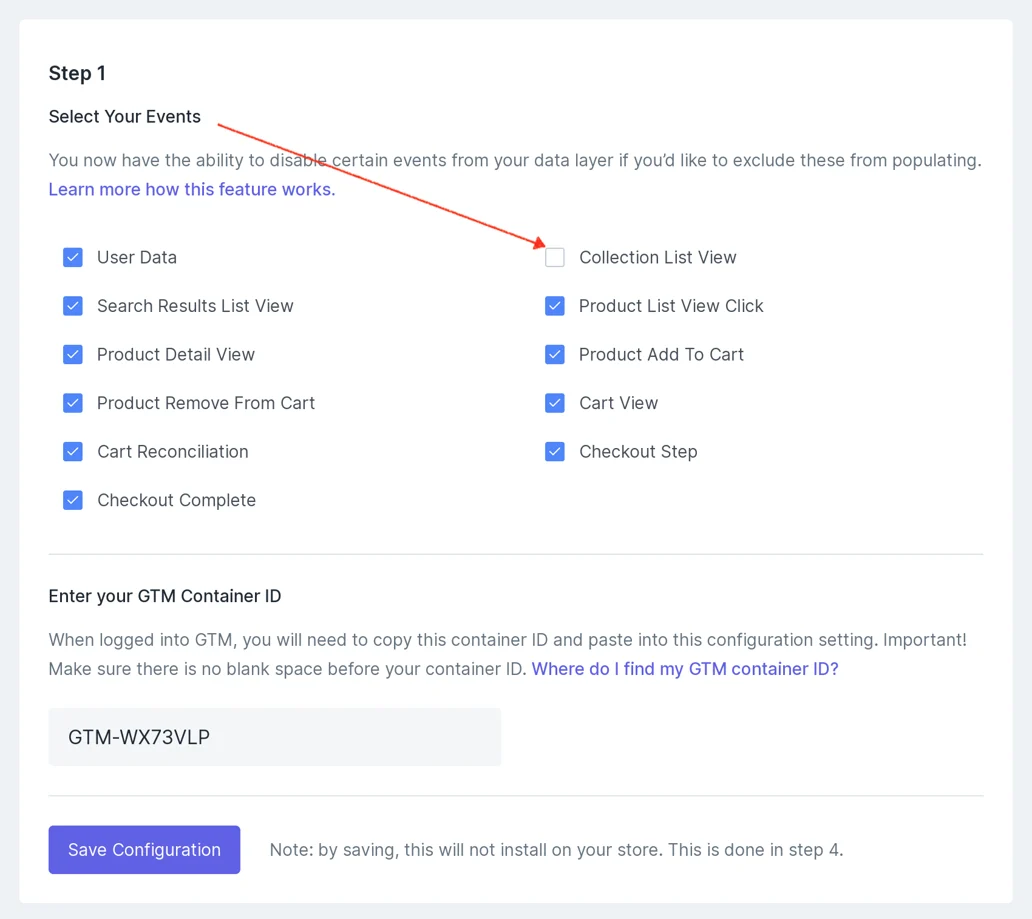Image resolution: width=1032 pixels, height=919 pixels.
Task: Uncheck Product List View Click checkbox
Action: 555,306
